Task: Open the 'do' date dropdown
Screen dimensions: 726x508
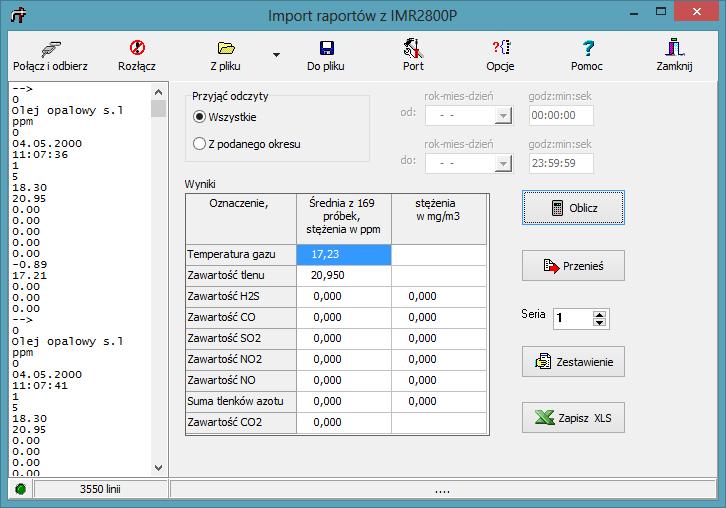Action: pos(502,163)
